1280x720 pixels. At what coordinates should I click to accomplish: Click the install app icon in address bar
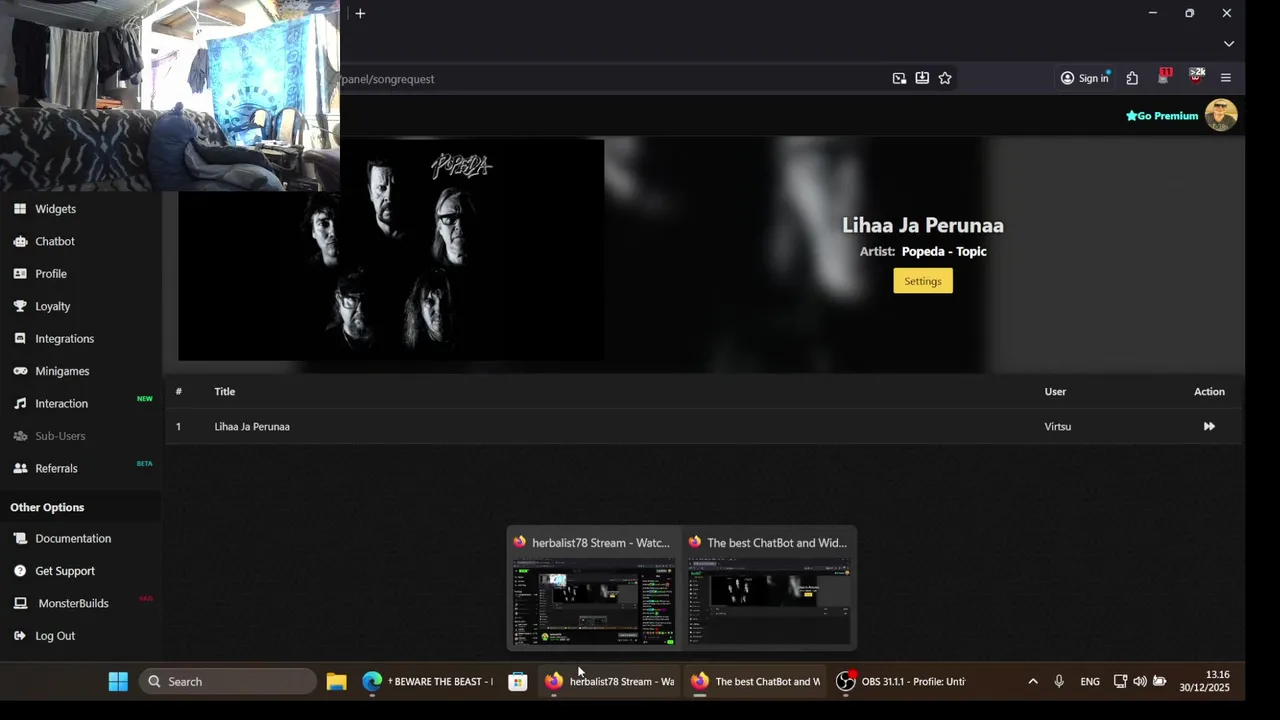922,78
